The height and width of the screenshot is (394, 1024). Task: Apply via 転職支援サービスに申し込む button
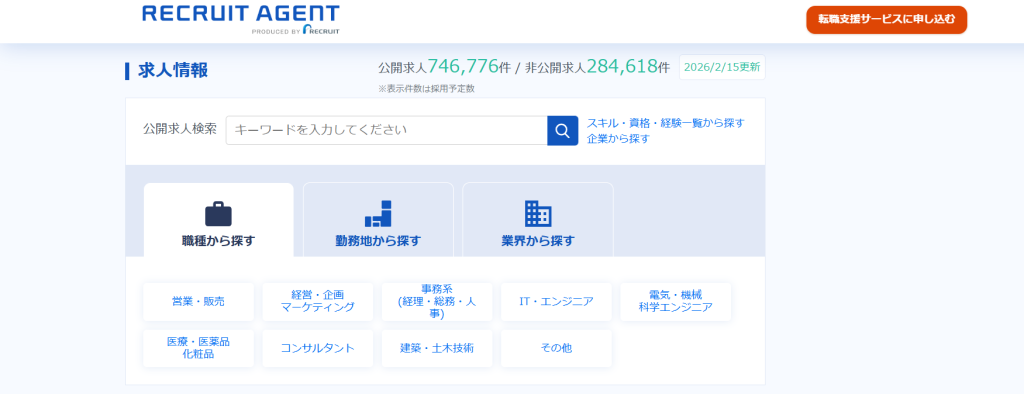[886, 20]
